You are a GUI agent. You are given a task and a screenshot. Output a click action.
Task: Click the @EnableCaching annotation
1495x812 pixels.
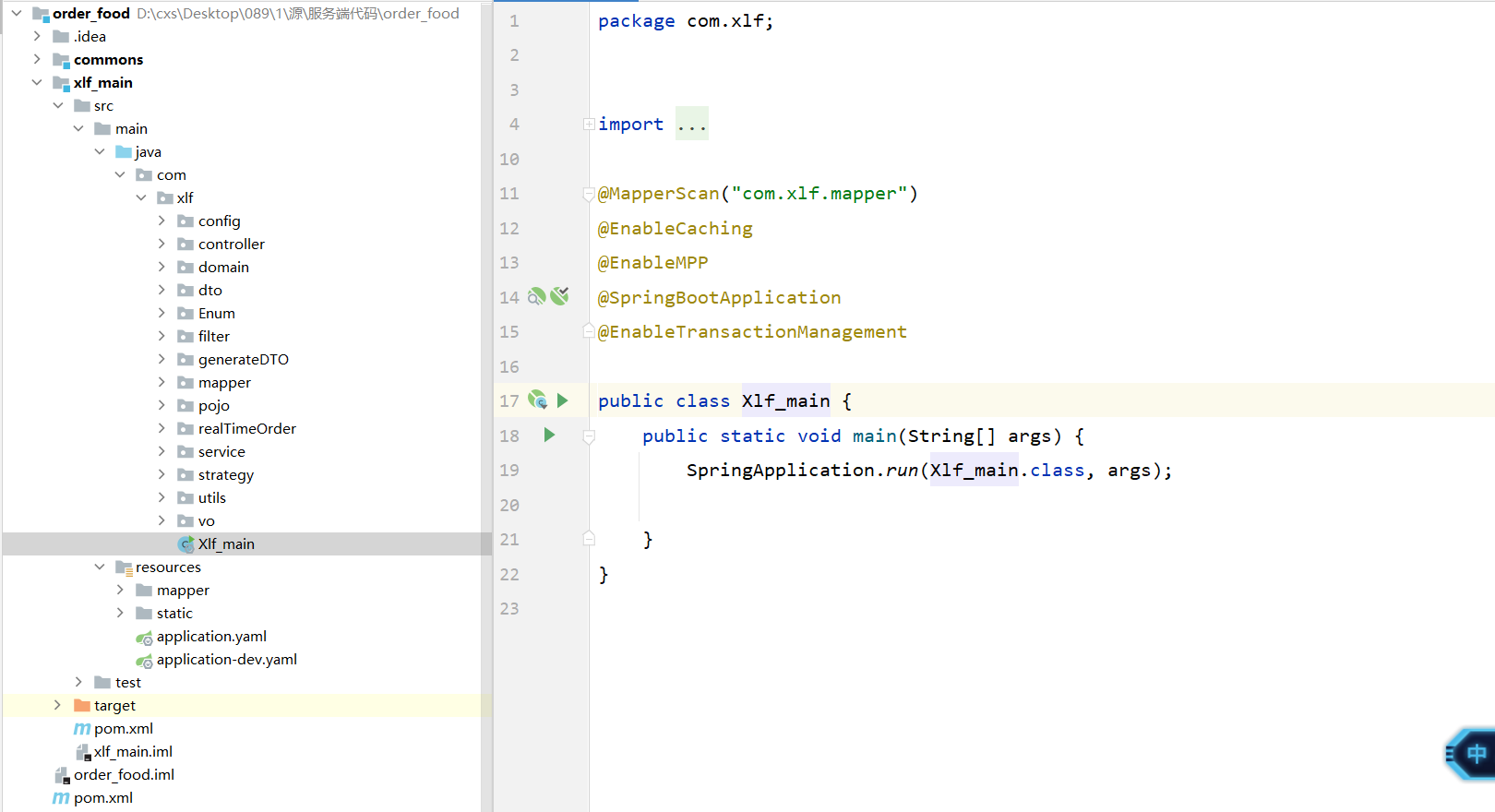pyautogui.click(x=675, y=228)
